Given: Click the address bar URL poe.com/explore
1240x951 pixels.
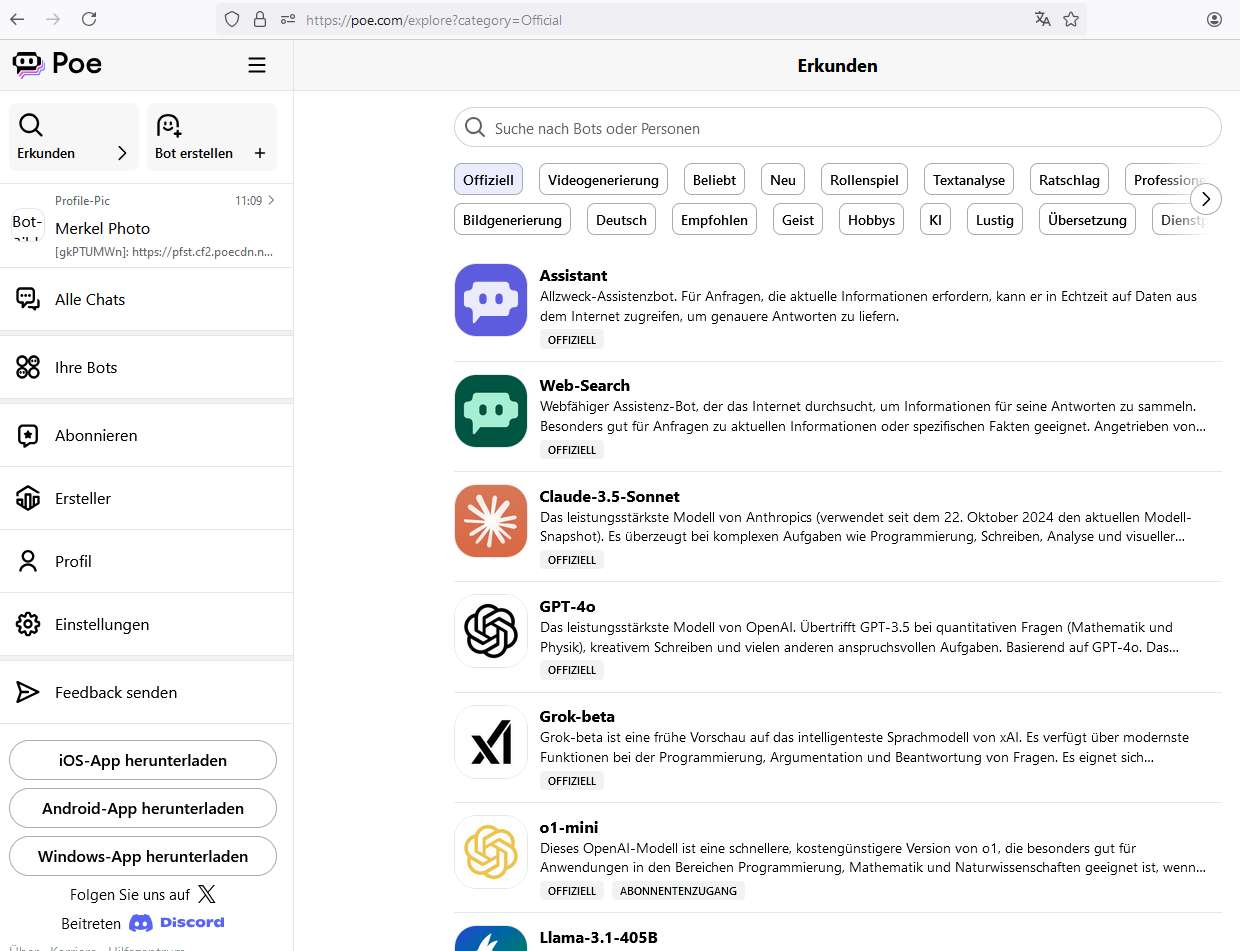Looking at the screenshot, I should (434, 19).
